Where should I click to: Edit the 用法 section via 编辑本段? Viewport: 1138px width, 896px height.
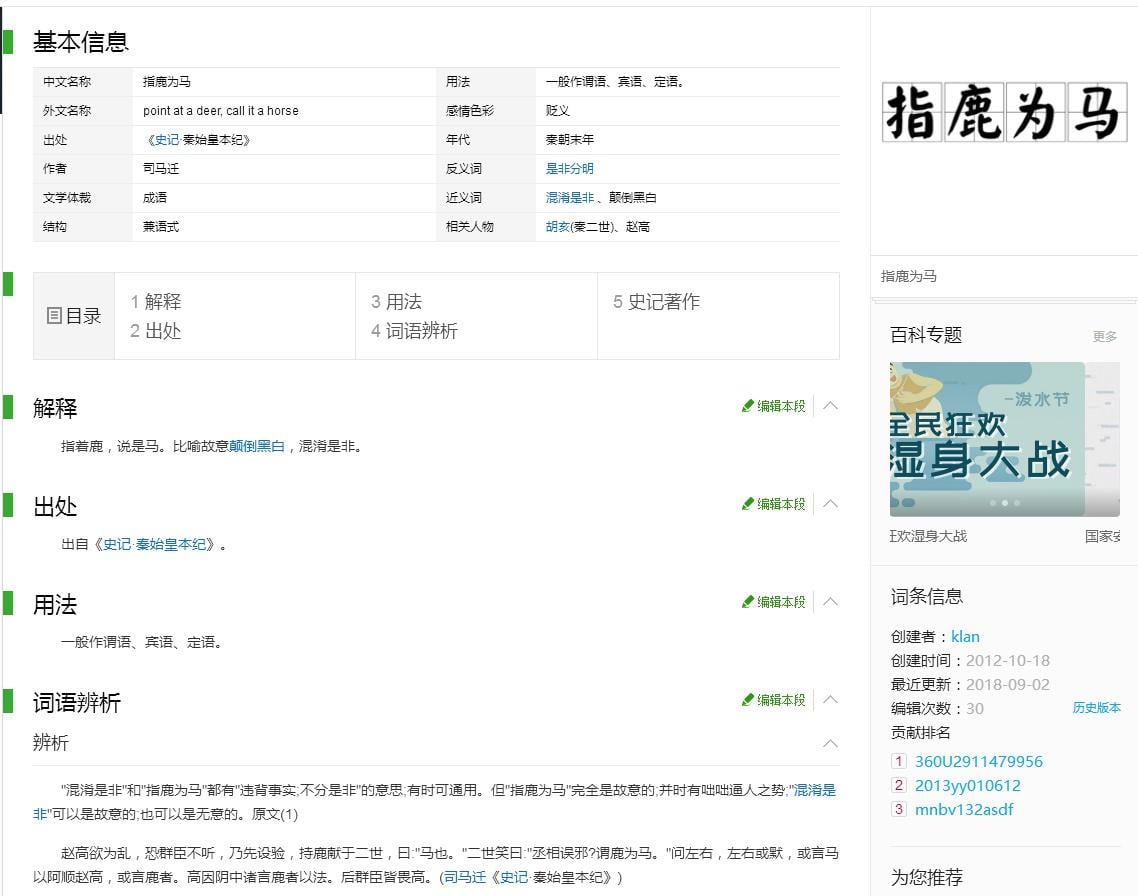(x=781, y=601)
